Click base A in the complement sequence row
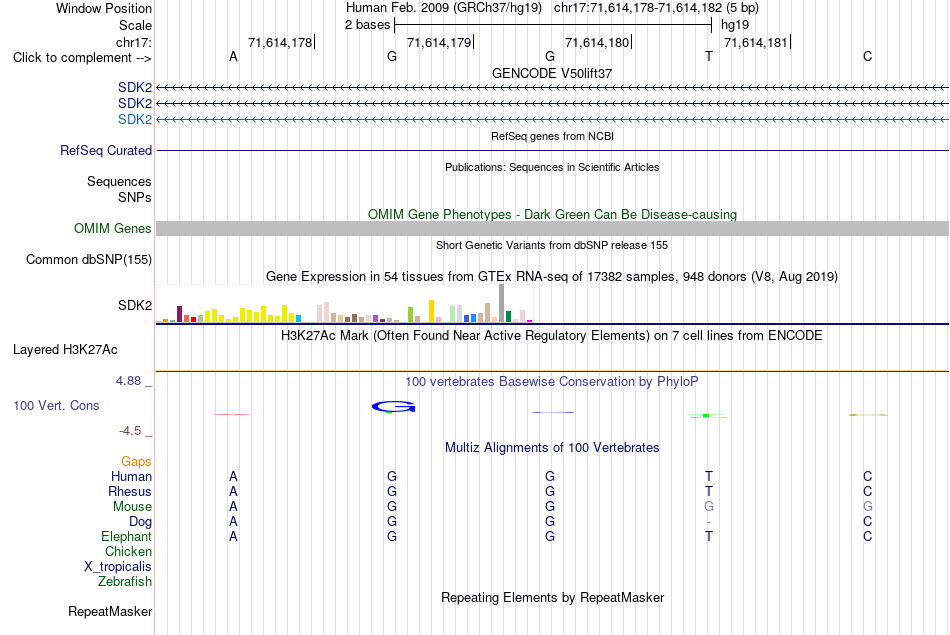 pyautogui.click(x=233, y=56)
